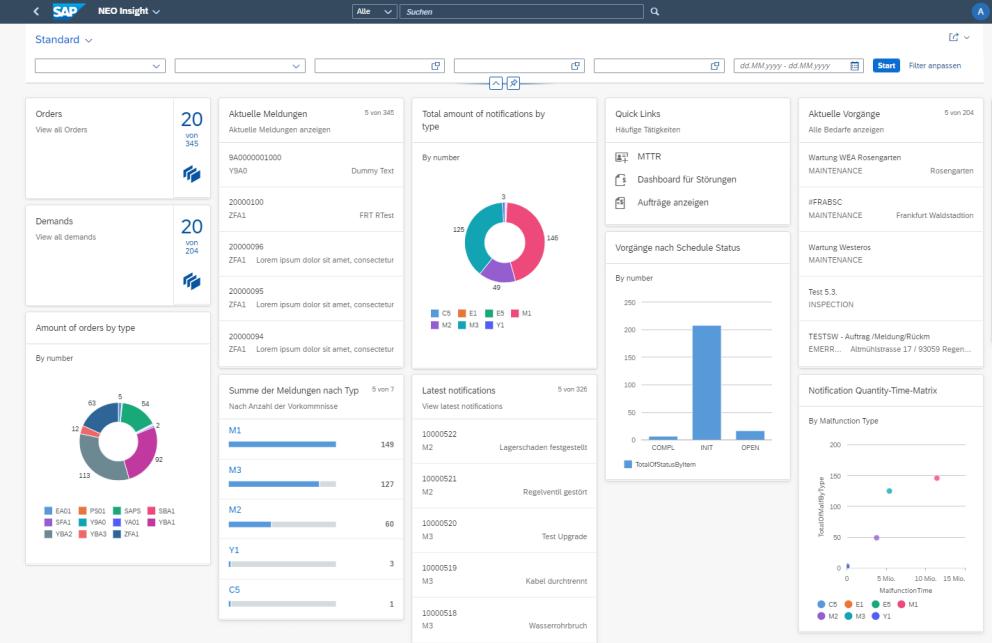Click the user avatar in the top right
992x643 pixels.
[x=978, y=11]
